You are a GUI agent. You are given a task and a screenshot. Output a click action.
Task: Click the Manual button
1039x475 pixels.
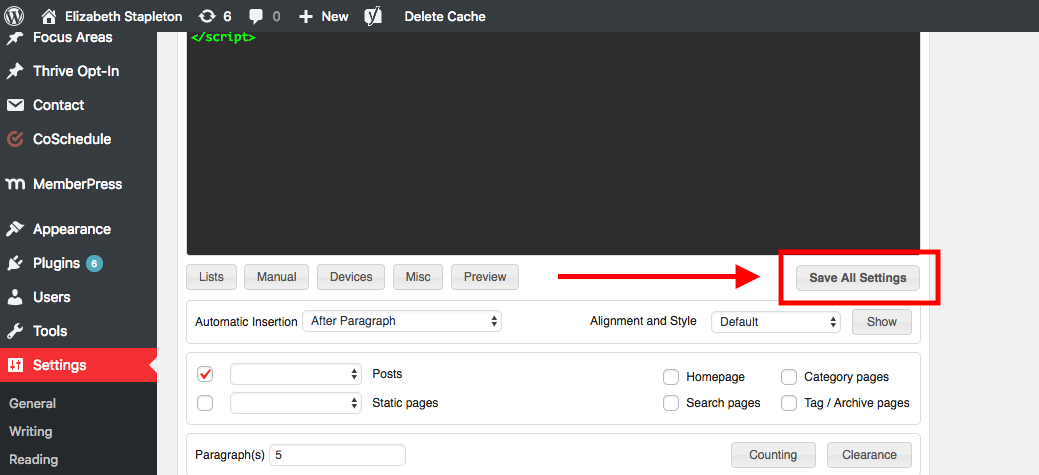click(x=276, y=277)
